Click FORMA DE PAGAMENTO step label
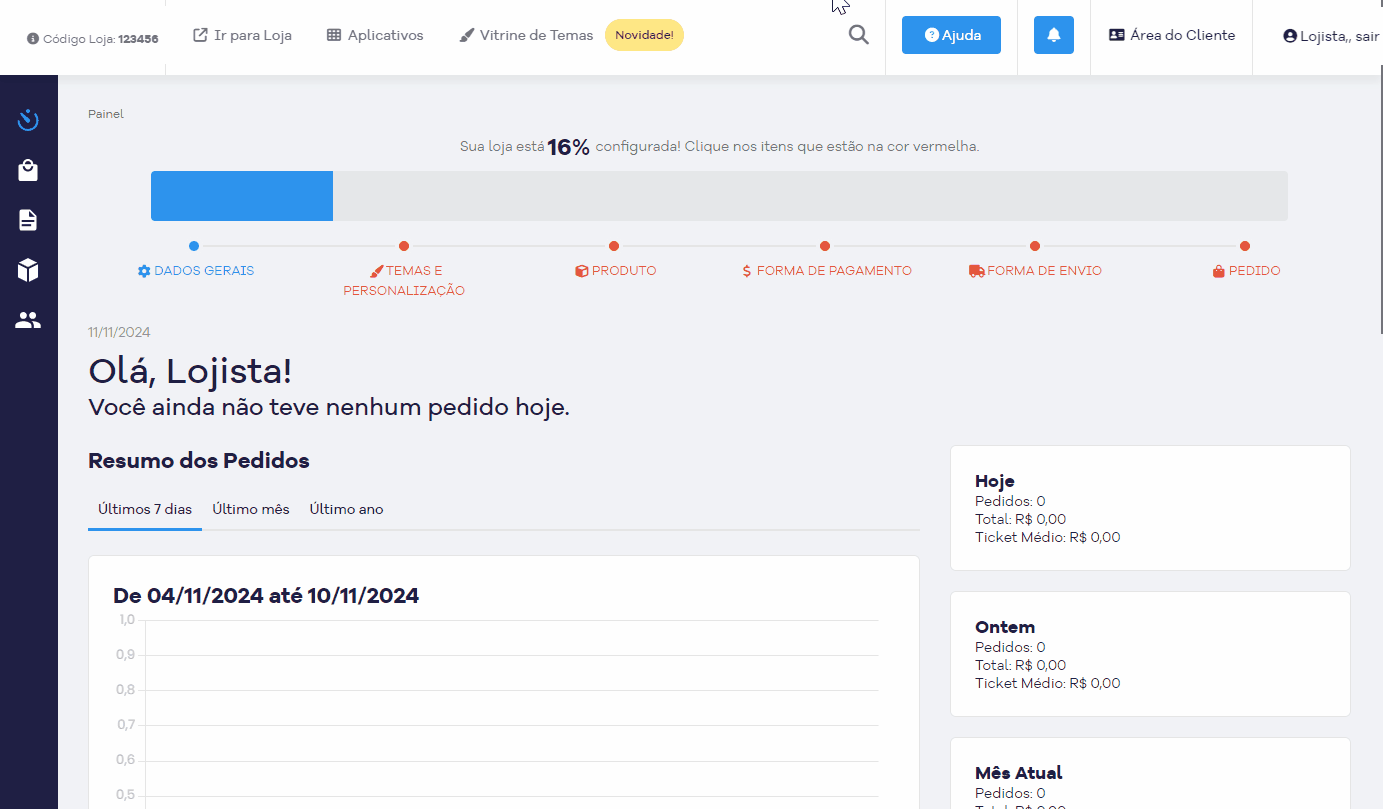 coord(834,271)
